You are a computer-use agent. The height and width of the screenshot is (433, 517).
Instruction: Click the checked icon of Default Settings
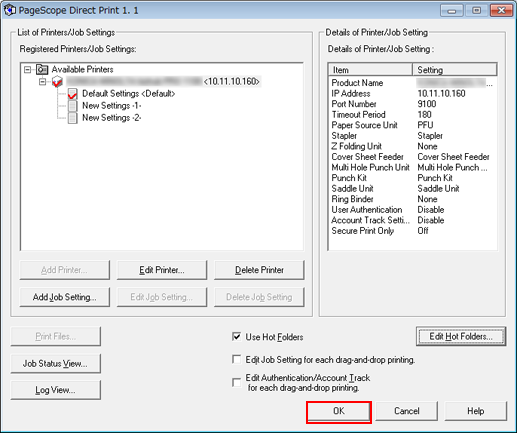coord(72,94)
